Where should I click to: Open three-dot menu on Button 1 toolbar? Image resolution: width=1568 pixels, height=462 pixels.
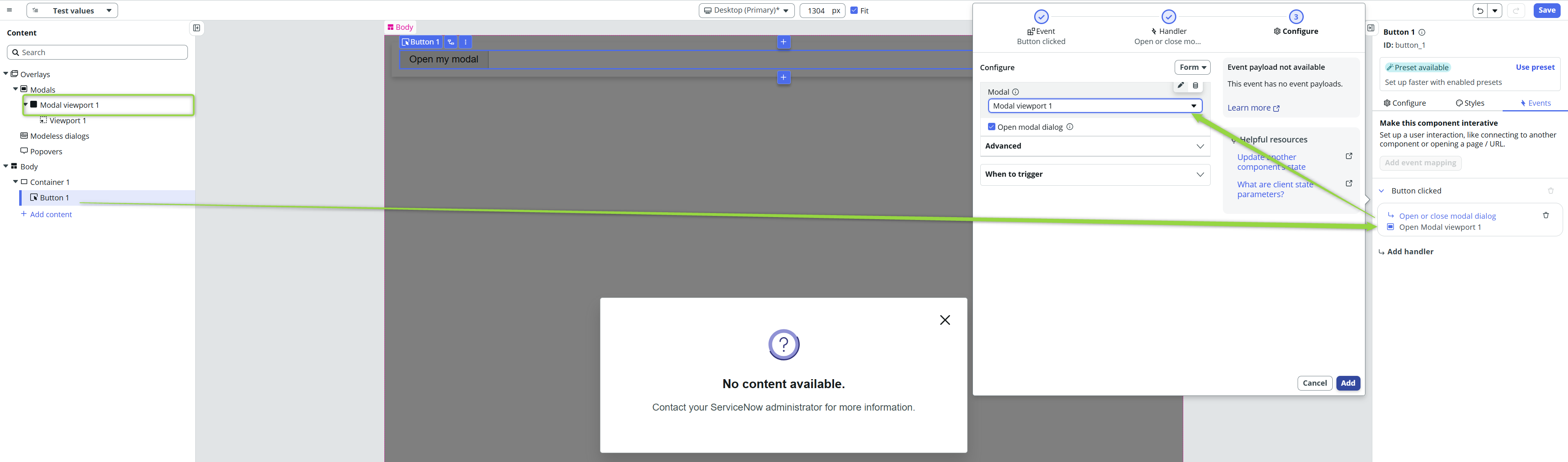(466, 42)
